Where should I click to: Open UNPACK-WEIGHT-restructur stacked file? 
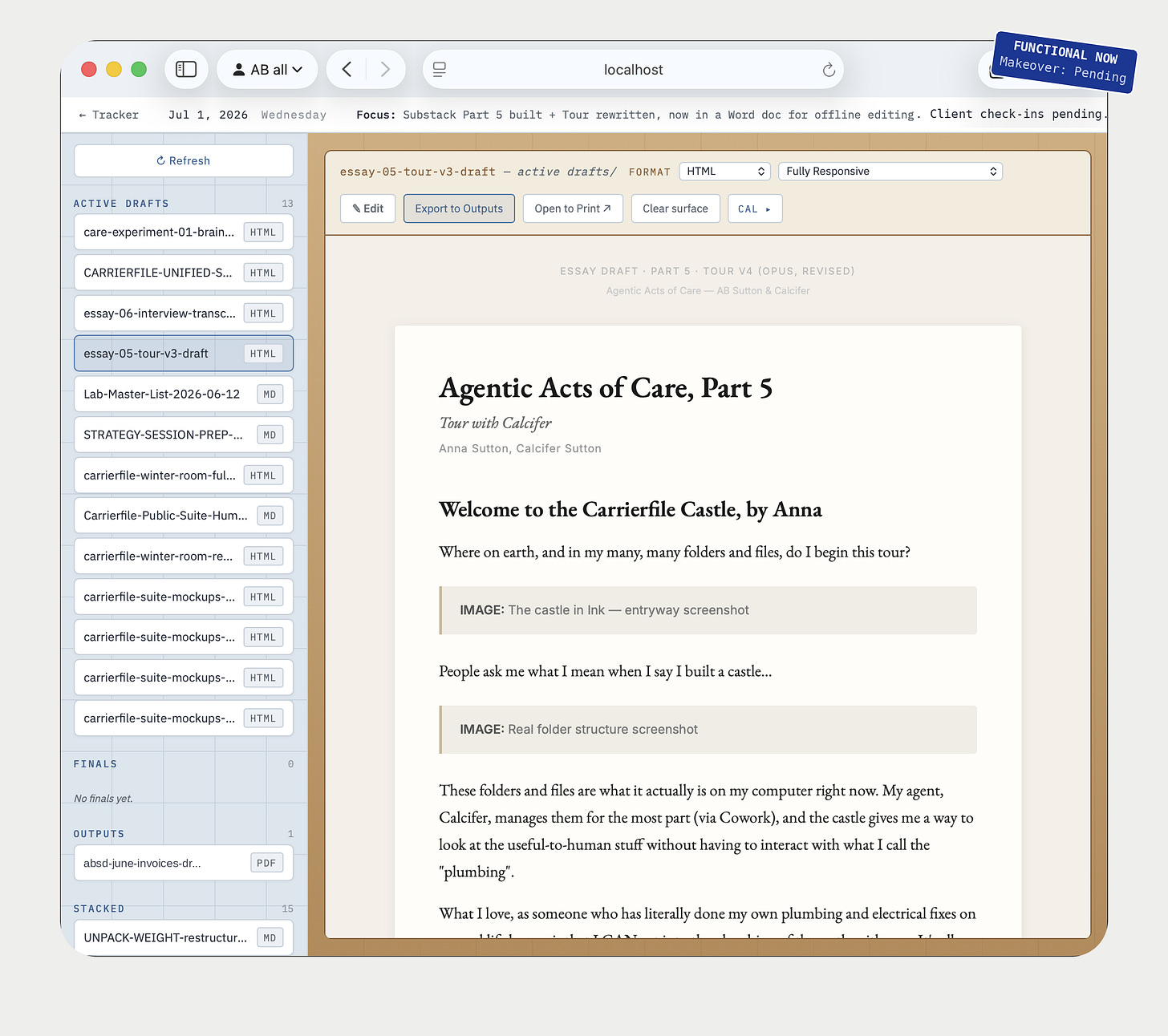pyautogui.click(x=184, y=937)
